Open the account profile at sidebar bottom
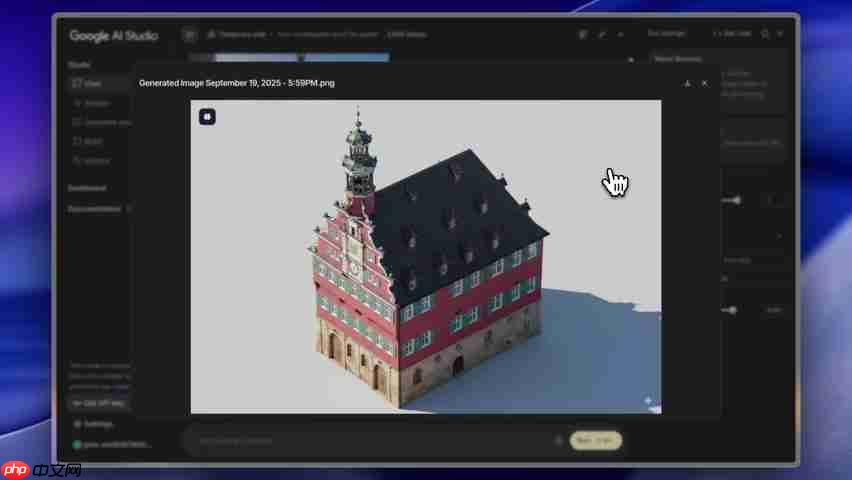Image resolution: width=852 pixels, height=480 pixels. (x=112, y=445)
